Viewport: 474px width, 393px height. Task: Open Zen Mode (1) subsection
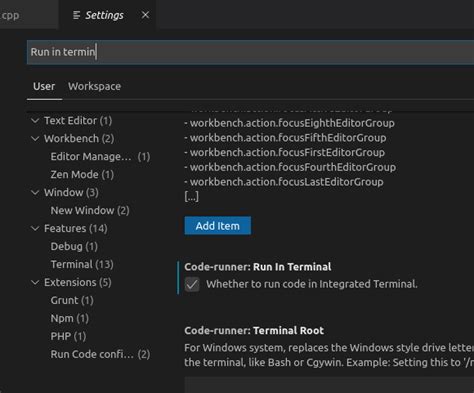82,175
